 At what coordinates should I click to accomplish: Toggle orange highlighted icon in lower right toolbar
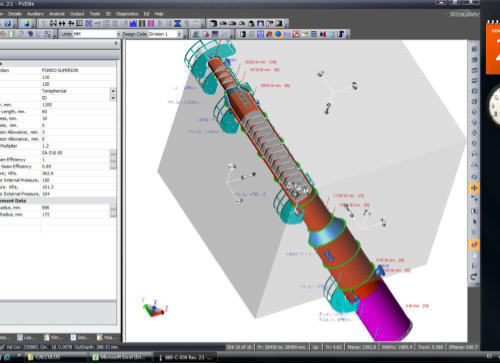coord(474,245)
